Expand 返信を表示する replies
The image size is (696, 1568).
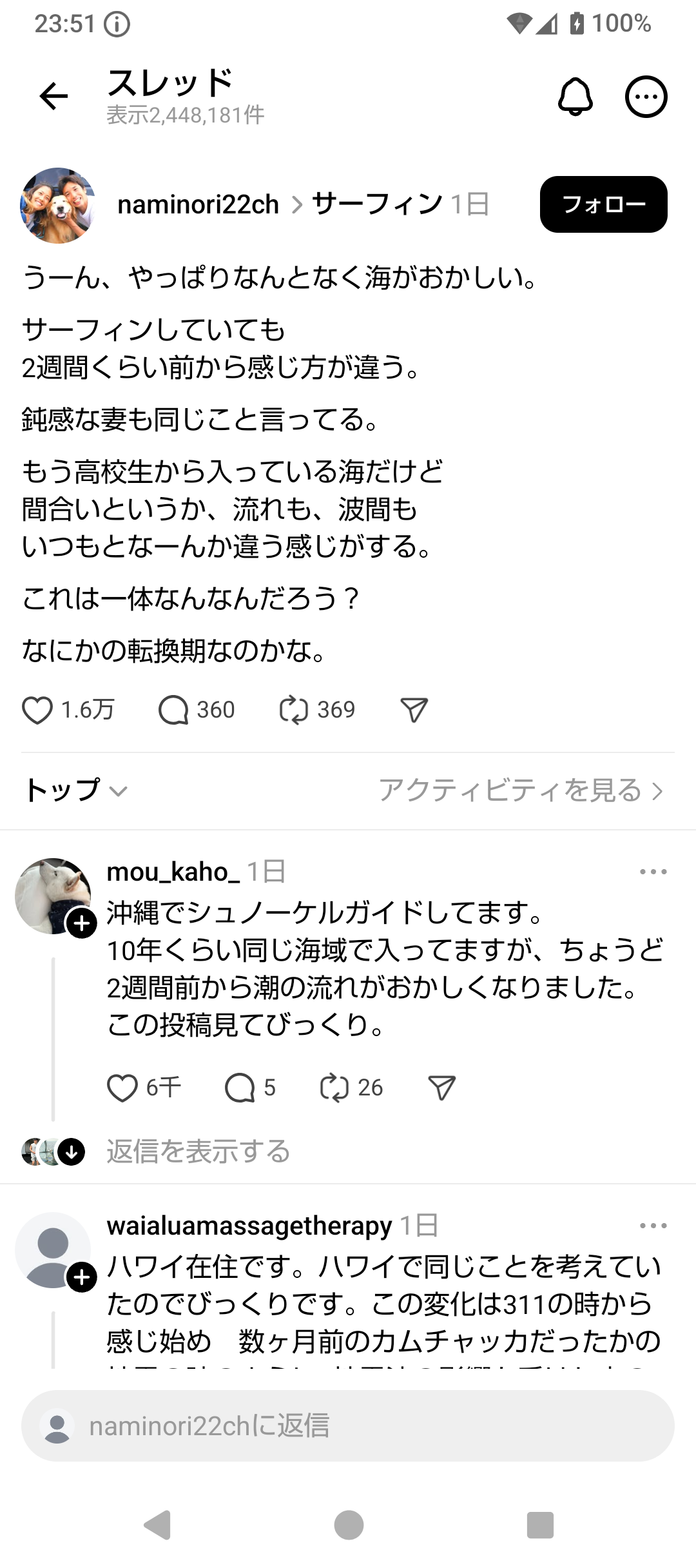tap(198, 1151)
